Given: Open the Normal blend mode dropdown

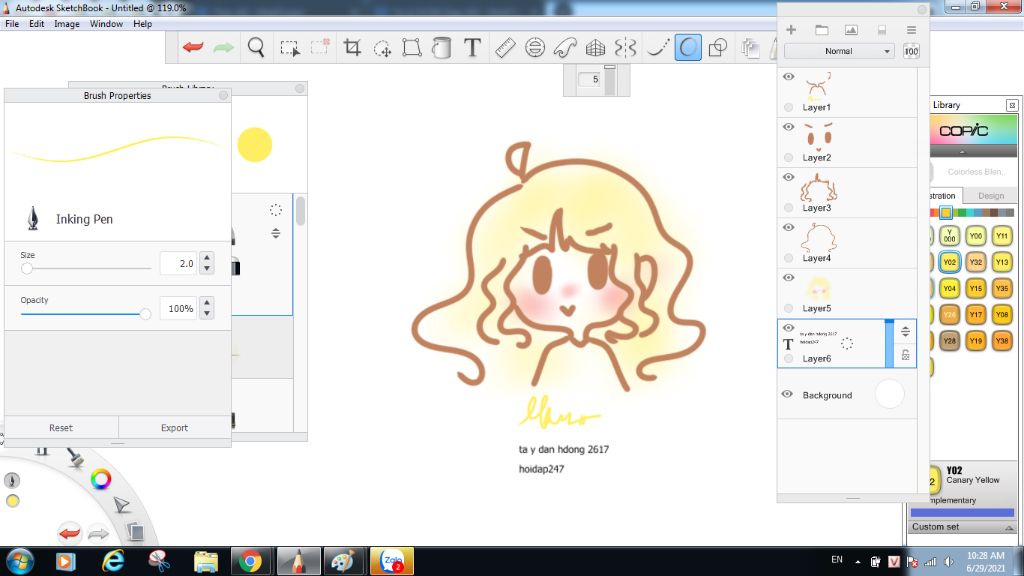Looking at the screenshot, I should pos(839,51).
